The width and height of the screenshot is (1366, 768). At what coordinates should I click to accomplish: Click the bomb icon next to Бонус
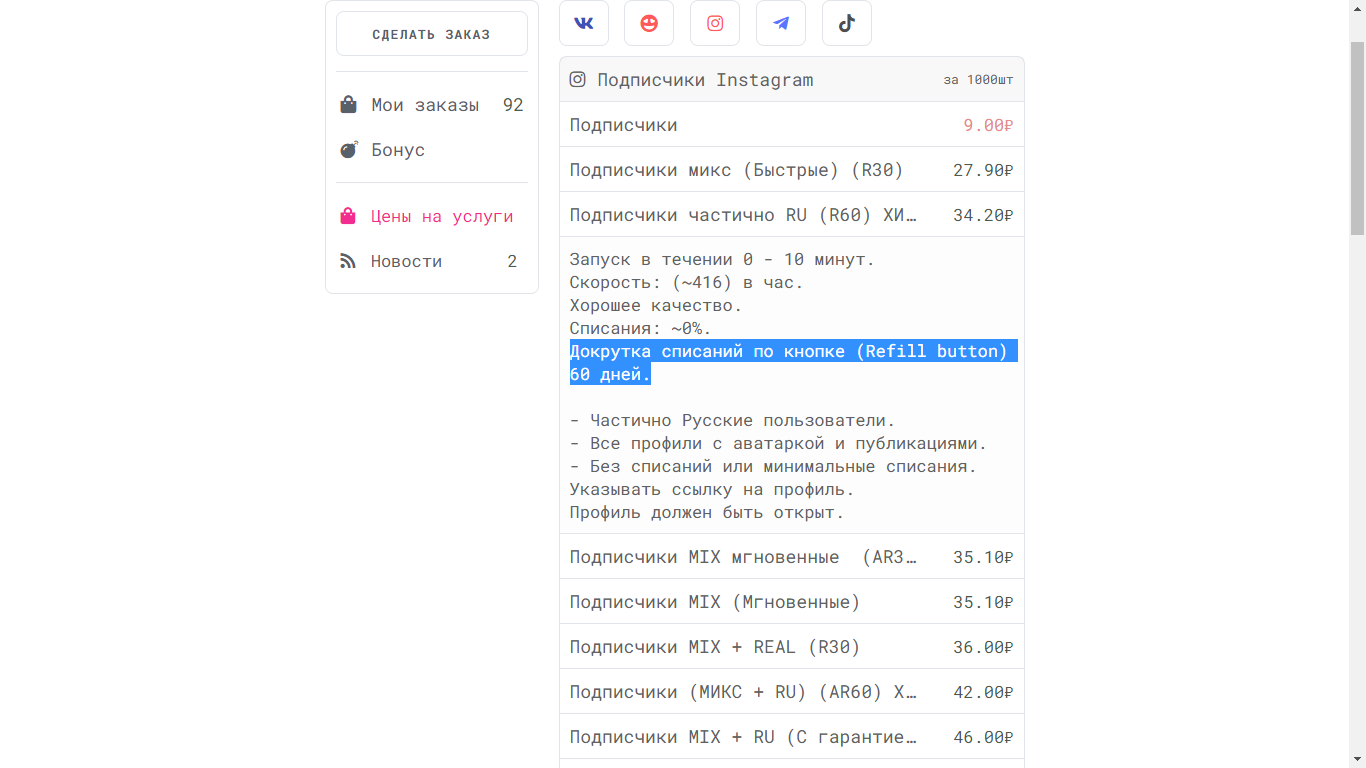coord(348,150)
